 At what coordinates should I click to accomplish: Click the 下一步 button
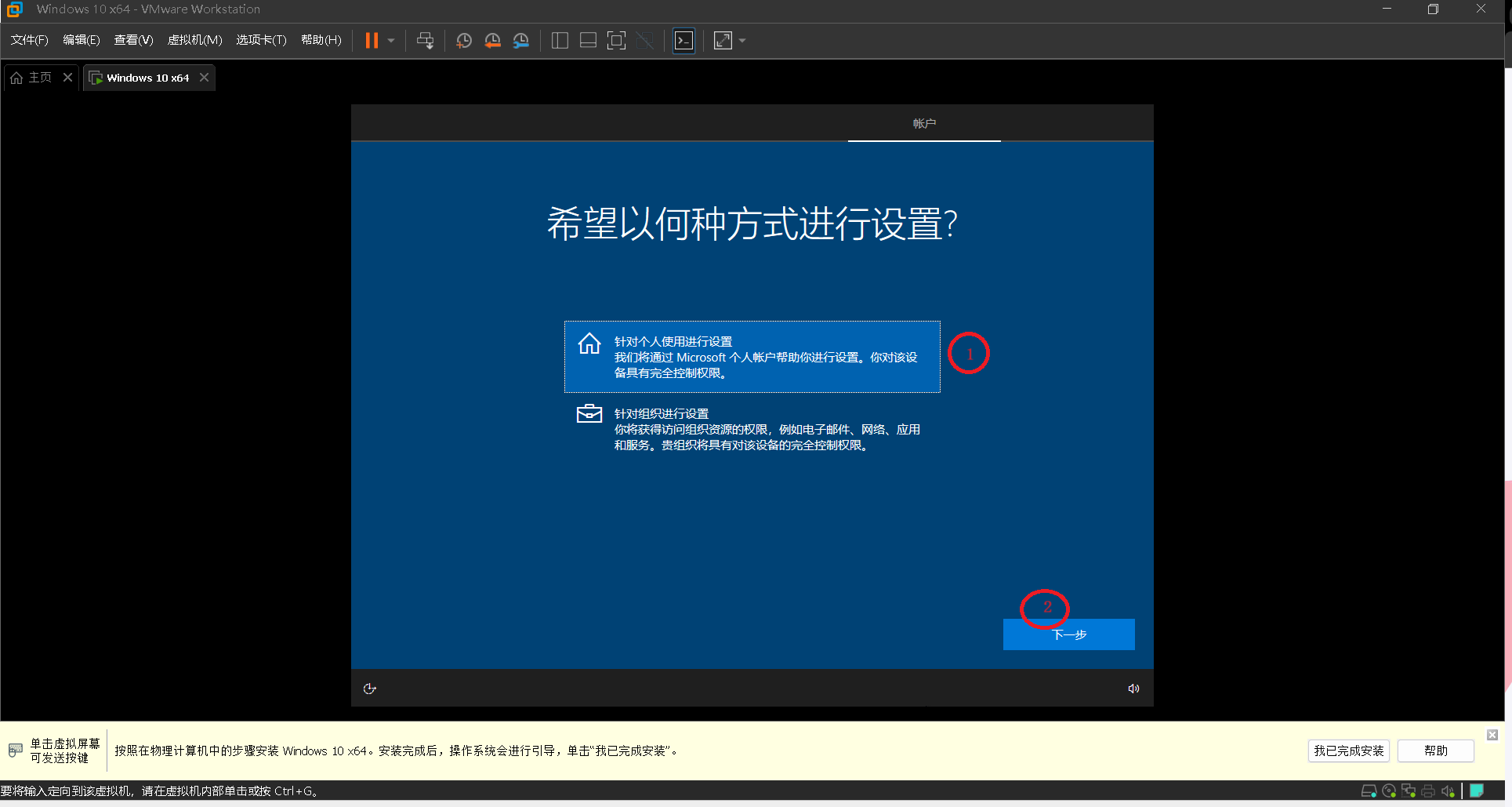tap(1069, 634)
